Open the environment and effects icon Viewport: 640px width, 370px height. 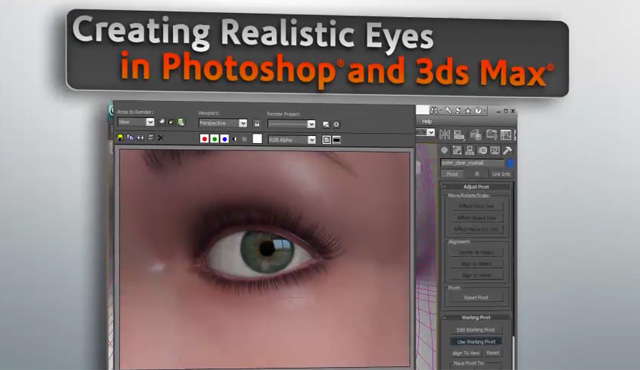[336, 124]
